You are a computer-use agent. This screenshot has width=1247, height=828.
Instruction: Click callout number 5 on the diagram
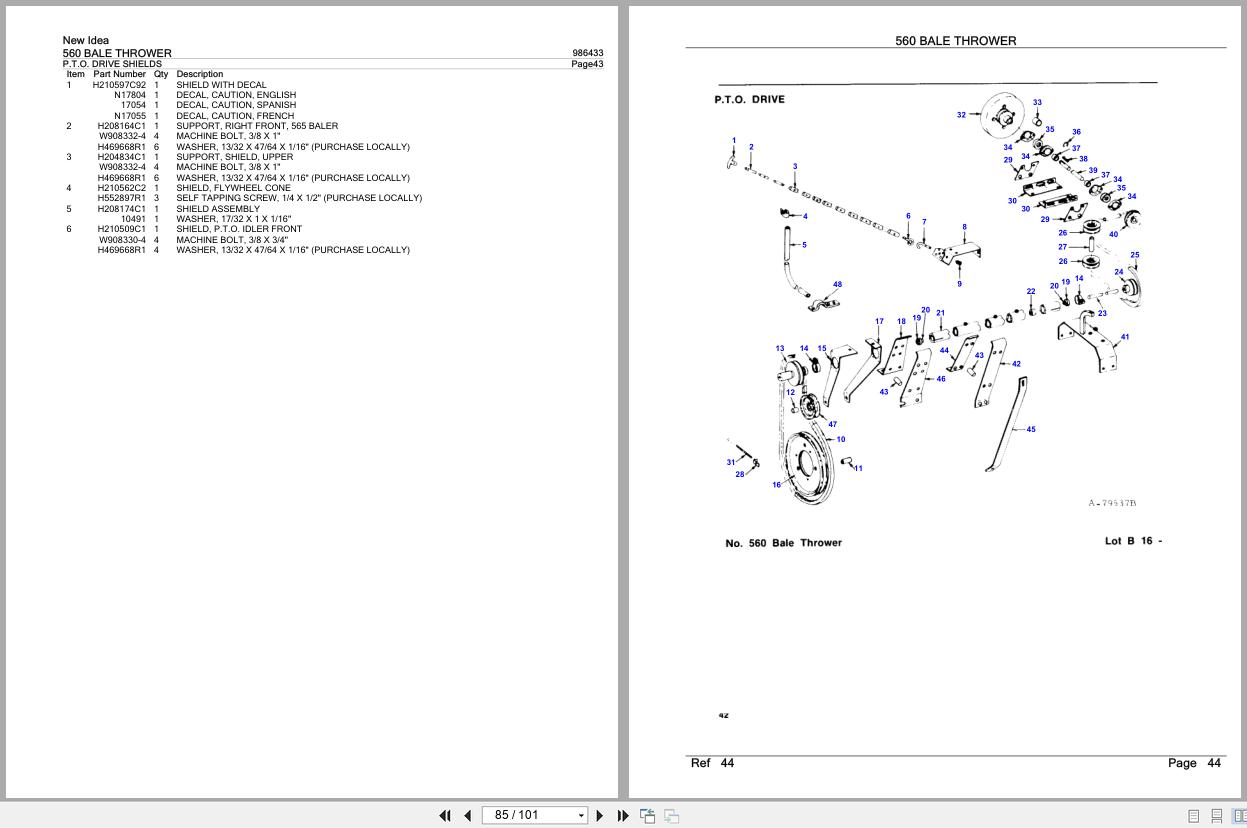coord(804,245)
